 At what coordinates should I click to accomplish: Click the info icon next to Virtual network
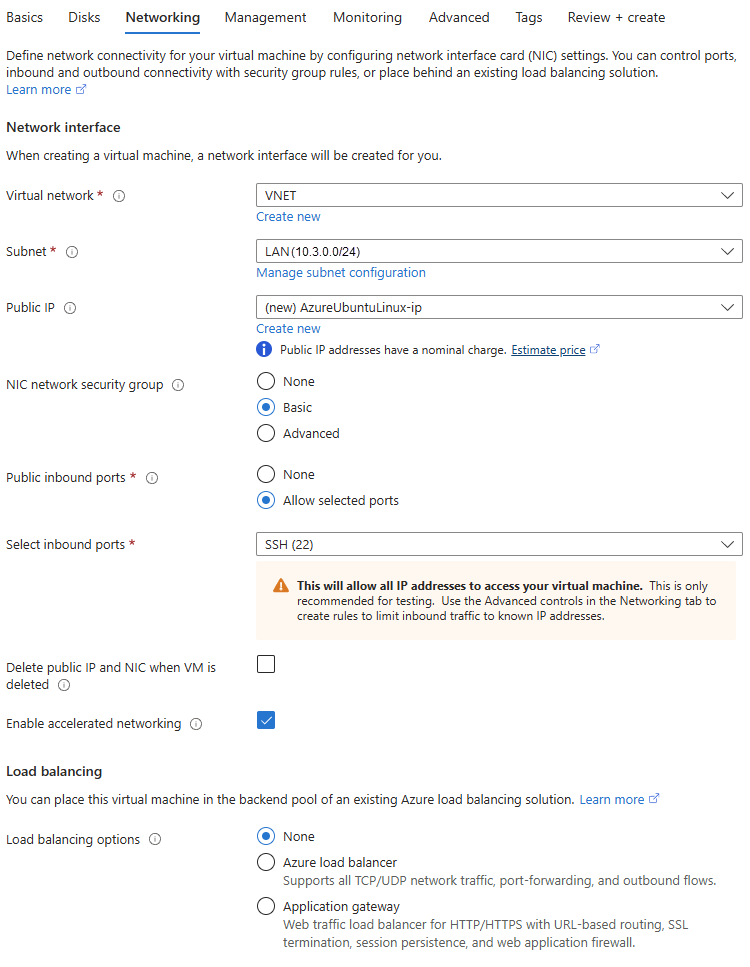coord(119,196)
